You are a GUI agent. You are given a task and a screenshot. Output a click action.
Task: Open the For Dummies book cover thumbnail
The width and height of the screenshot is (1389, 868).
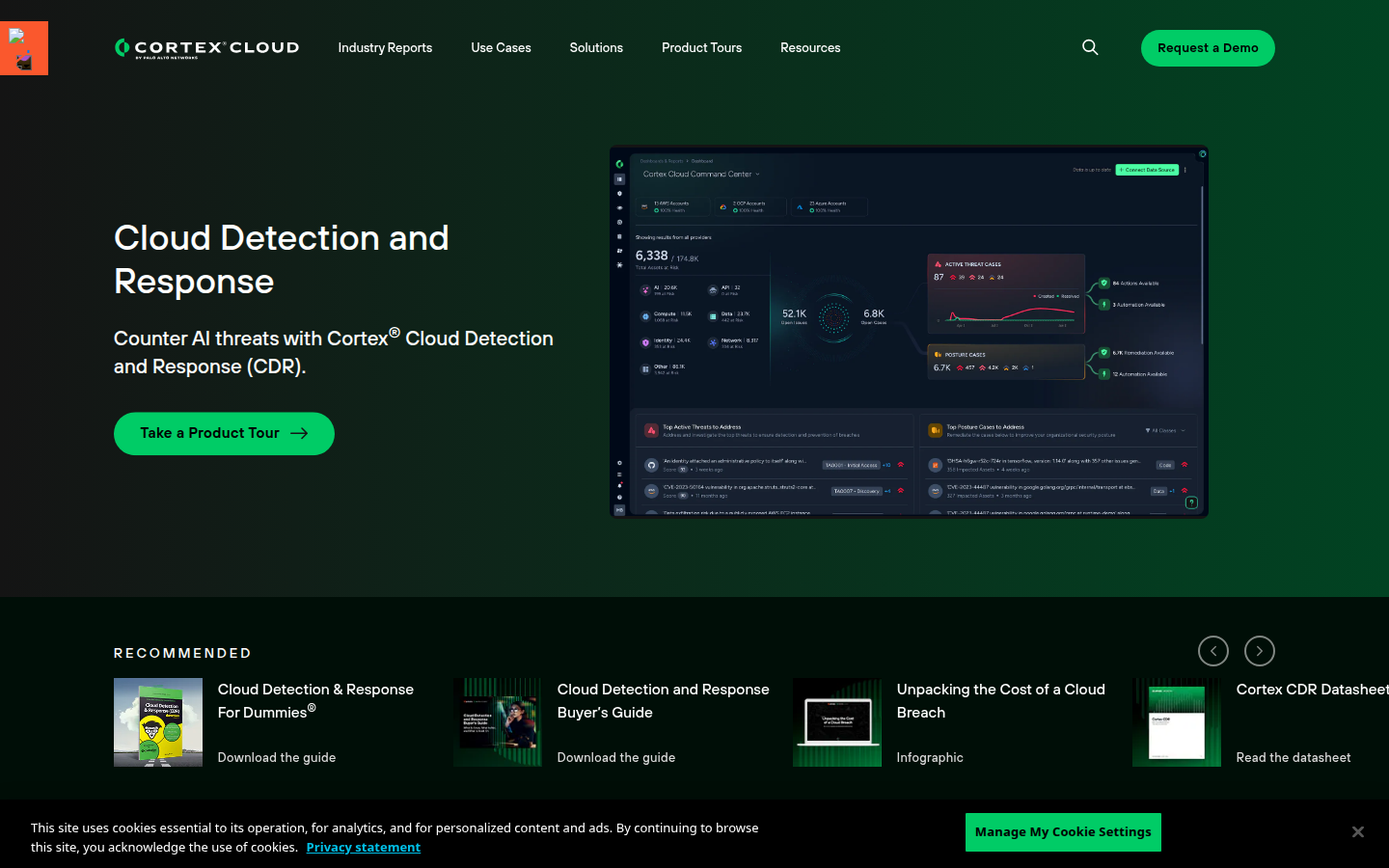click(158, 722)
